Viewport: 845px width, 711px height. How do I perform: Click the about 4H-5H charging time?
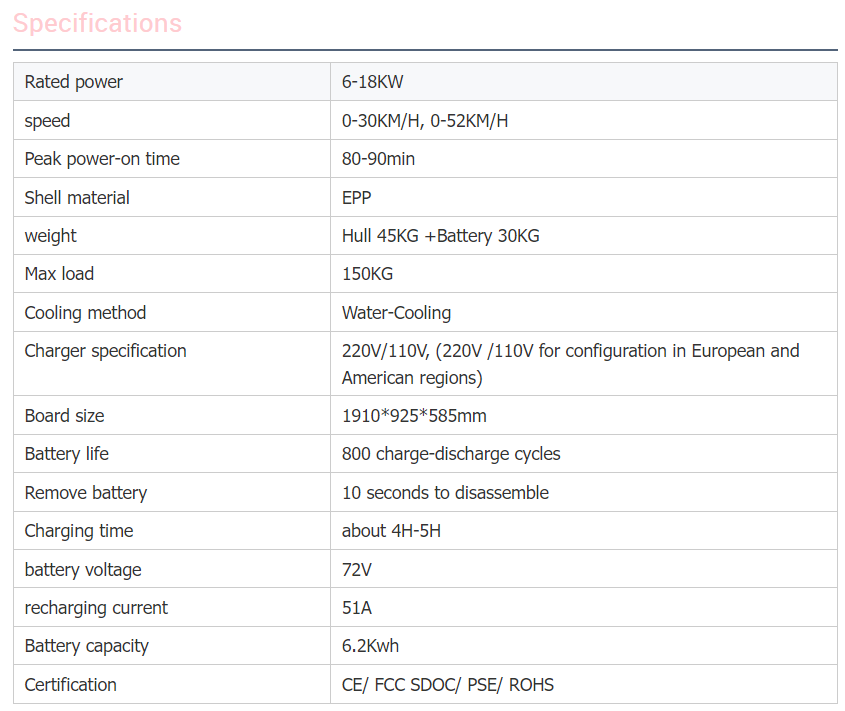391,531
